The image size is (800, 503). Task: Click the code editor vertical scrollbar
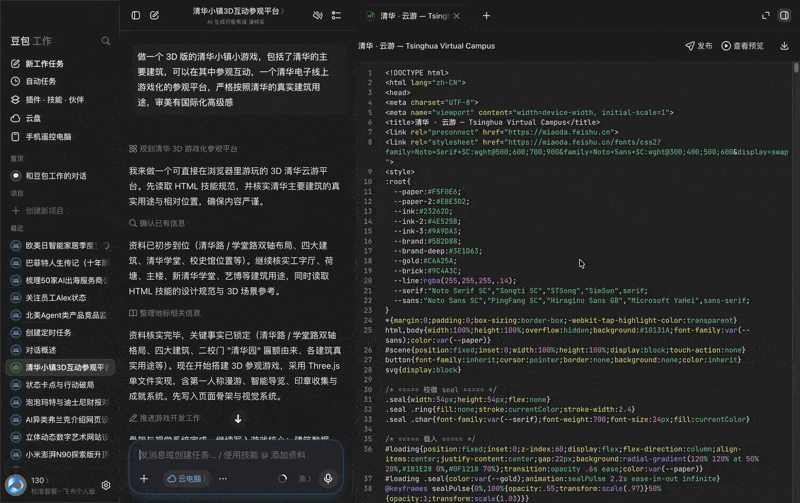796,67
